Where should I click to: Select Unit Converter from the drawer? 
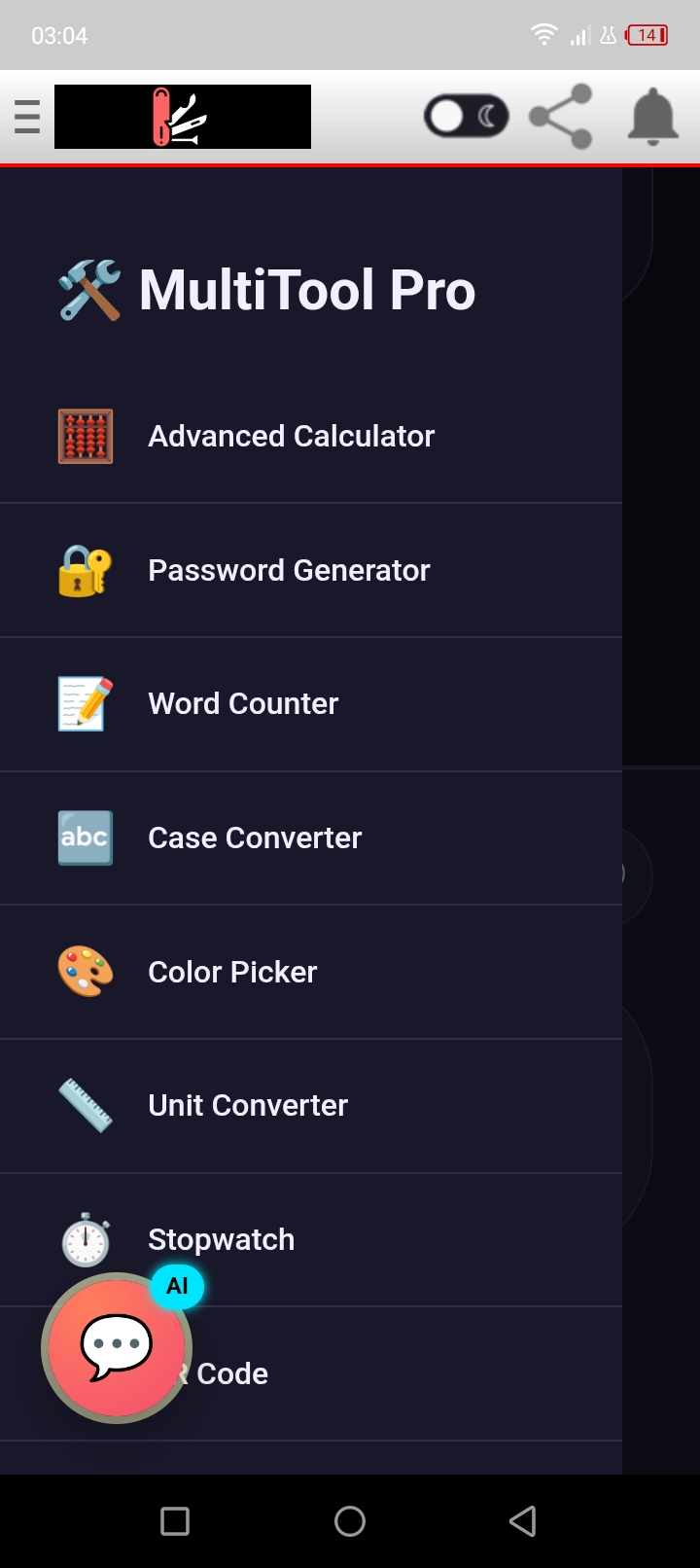click(x=311, y=1106)
